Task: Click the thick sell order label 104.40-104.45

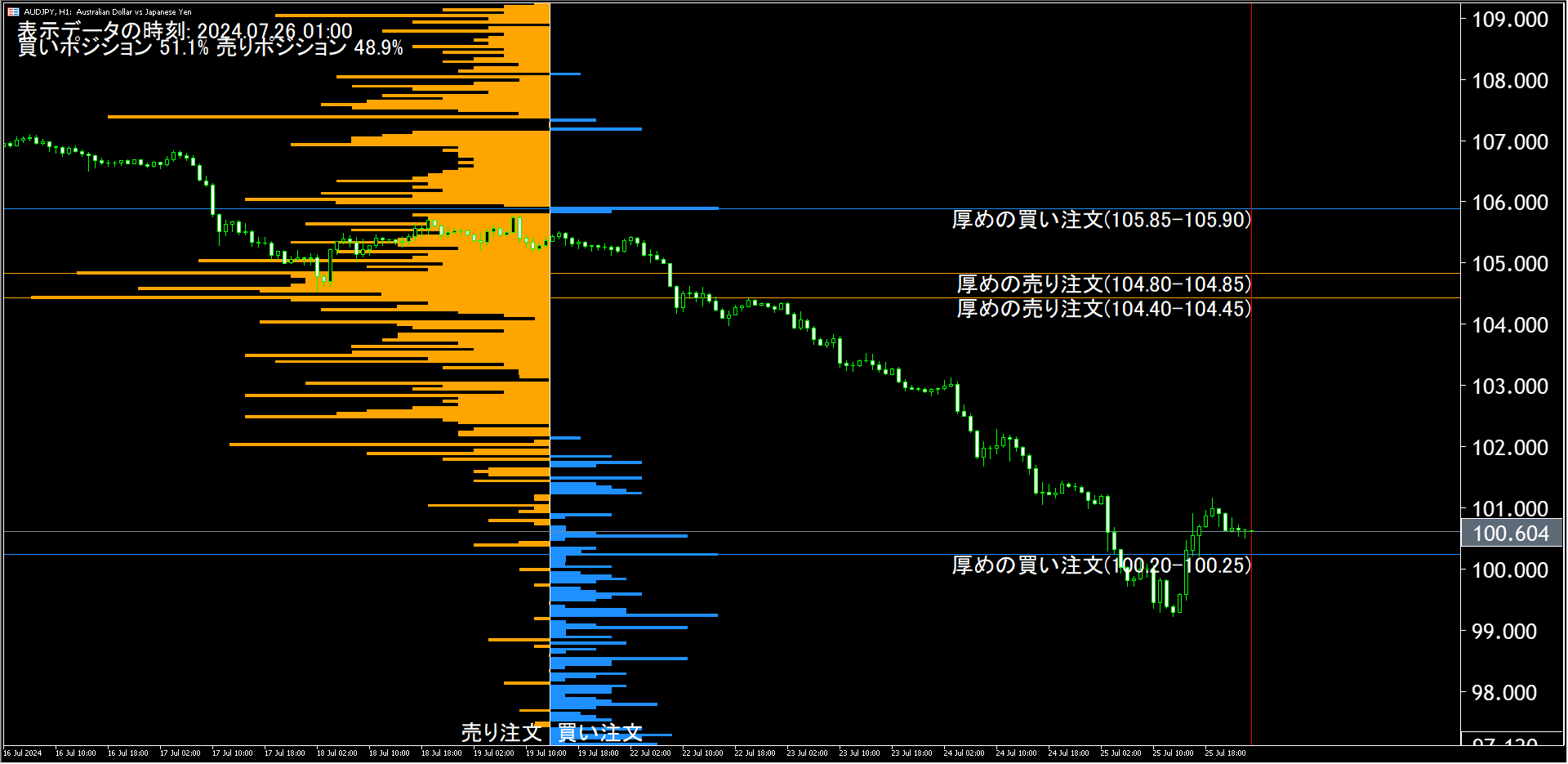Action: click(1104, 309)
